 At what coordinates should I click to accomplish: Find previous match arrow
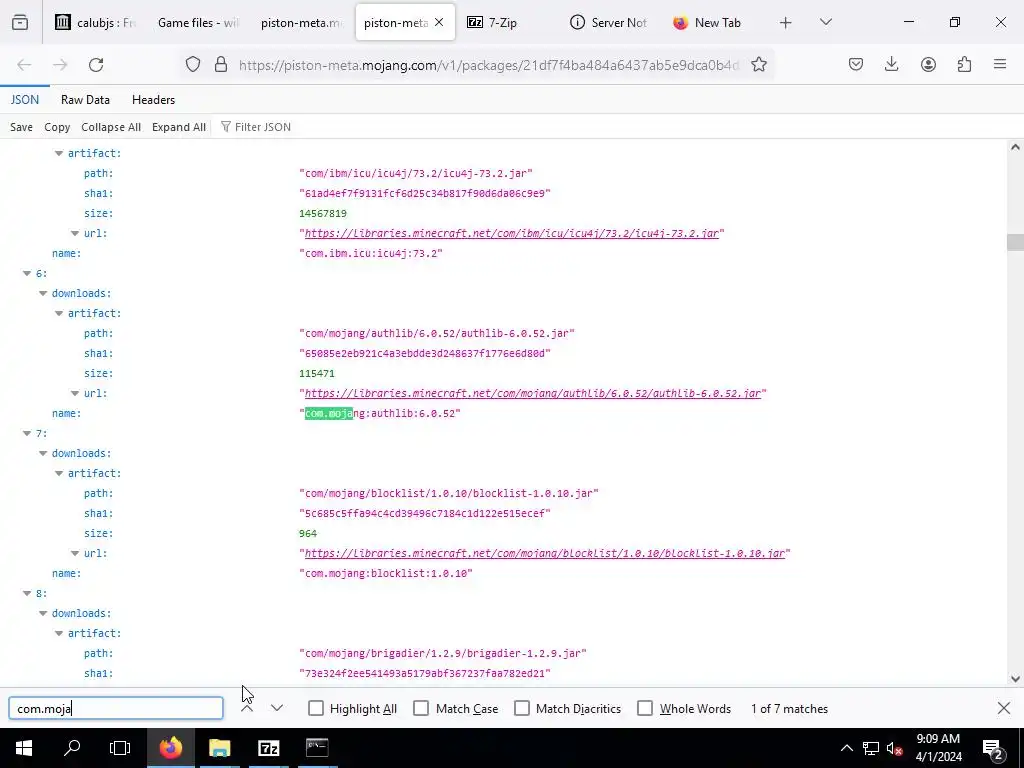click(x=247, y=709)
